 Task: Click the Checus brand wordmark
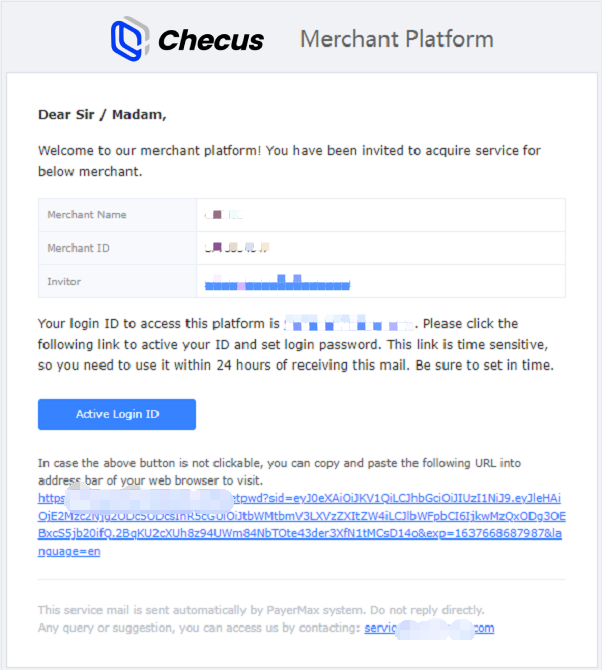[210, 40]
